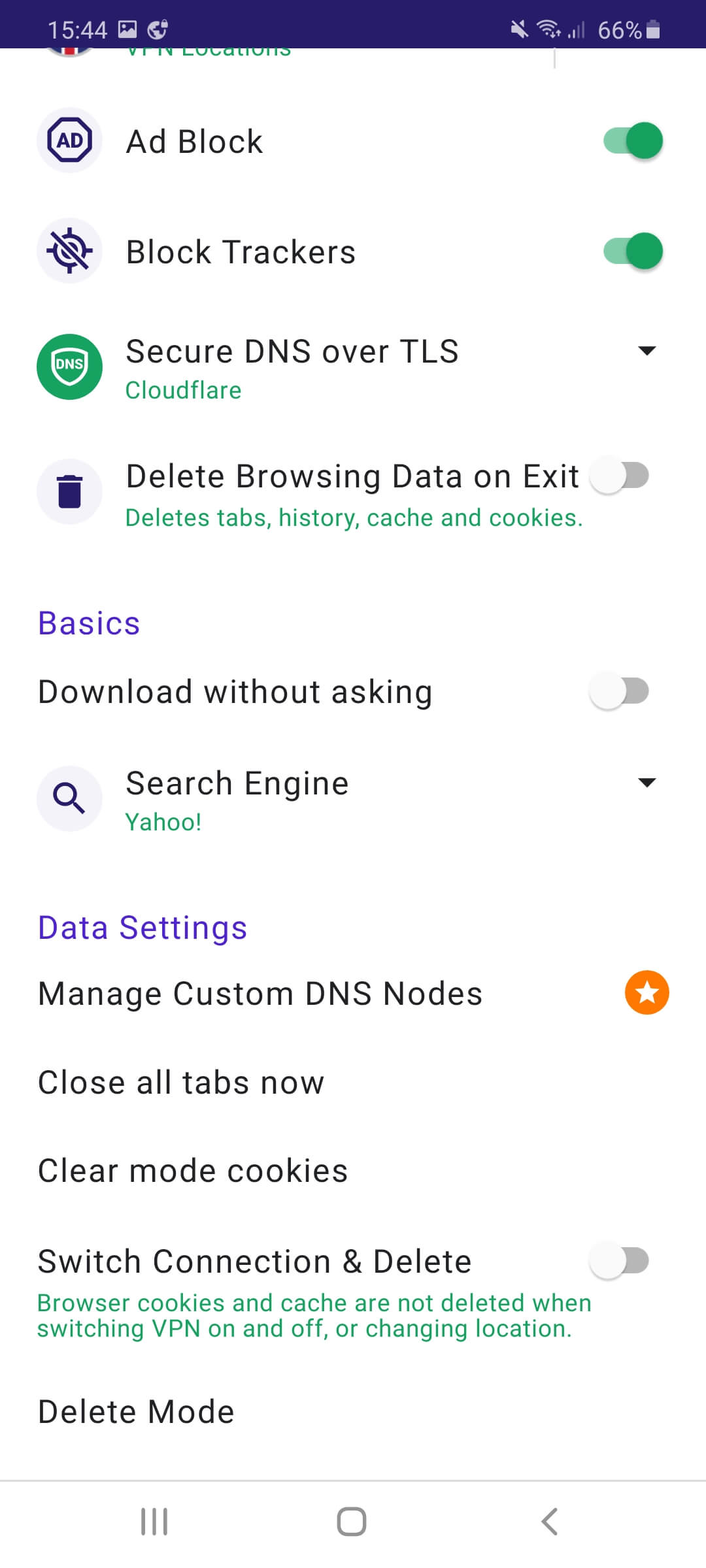Screen dimensions: 706x1568
Task: Toggle Switch Connection & Delete on
Action: [618, 1261]
